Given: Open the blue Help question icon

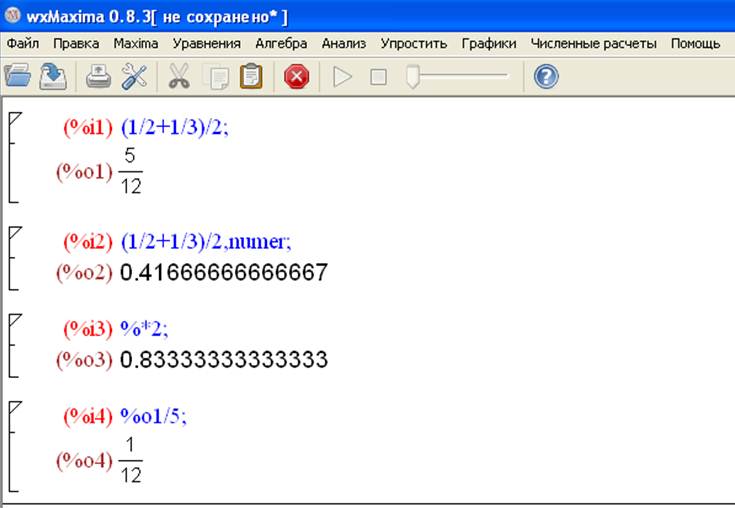Looking at the screenshot, I should point(546,76).
